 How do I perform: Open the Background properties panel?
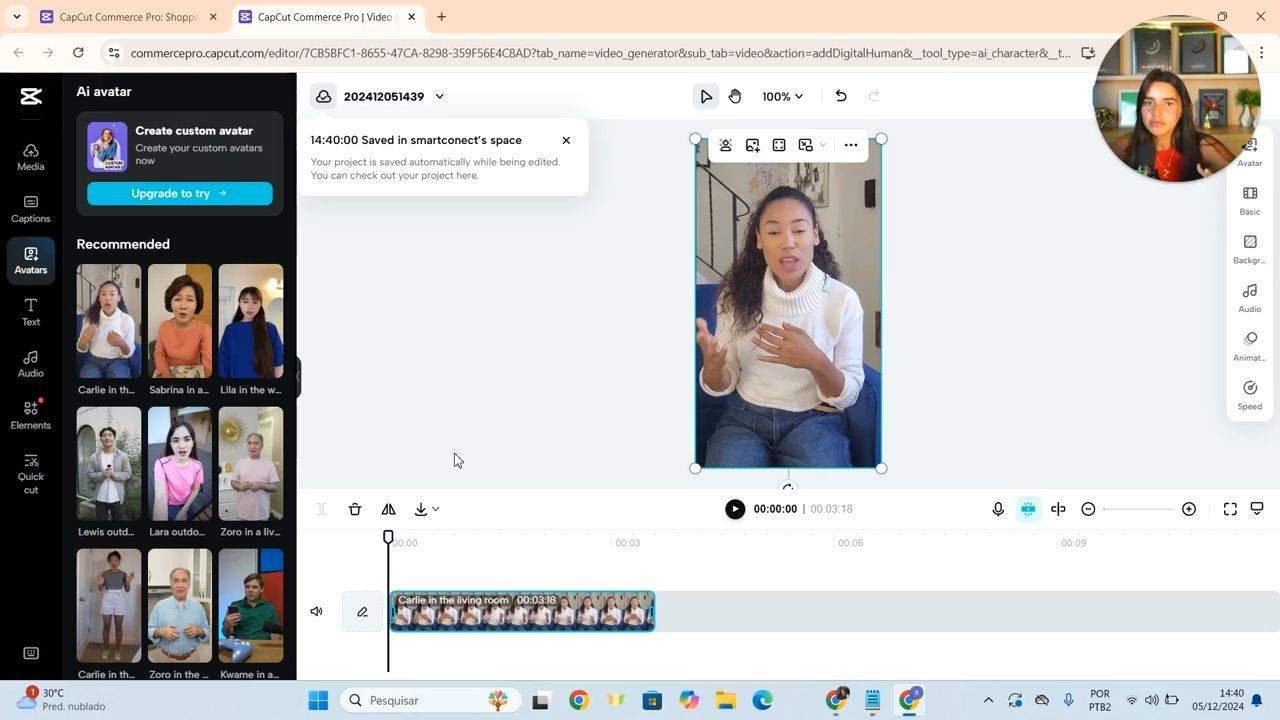(x=1250, y=248)
